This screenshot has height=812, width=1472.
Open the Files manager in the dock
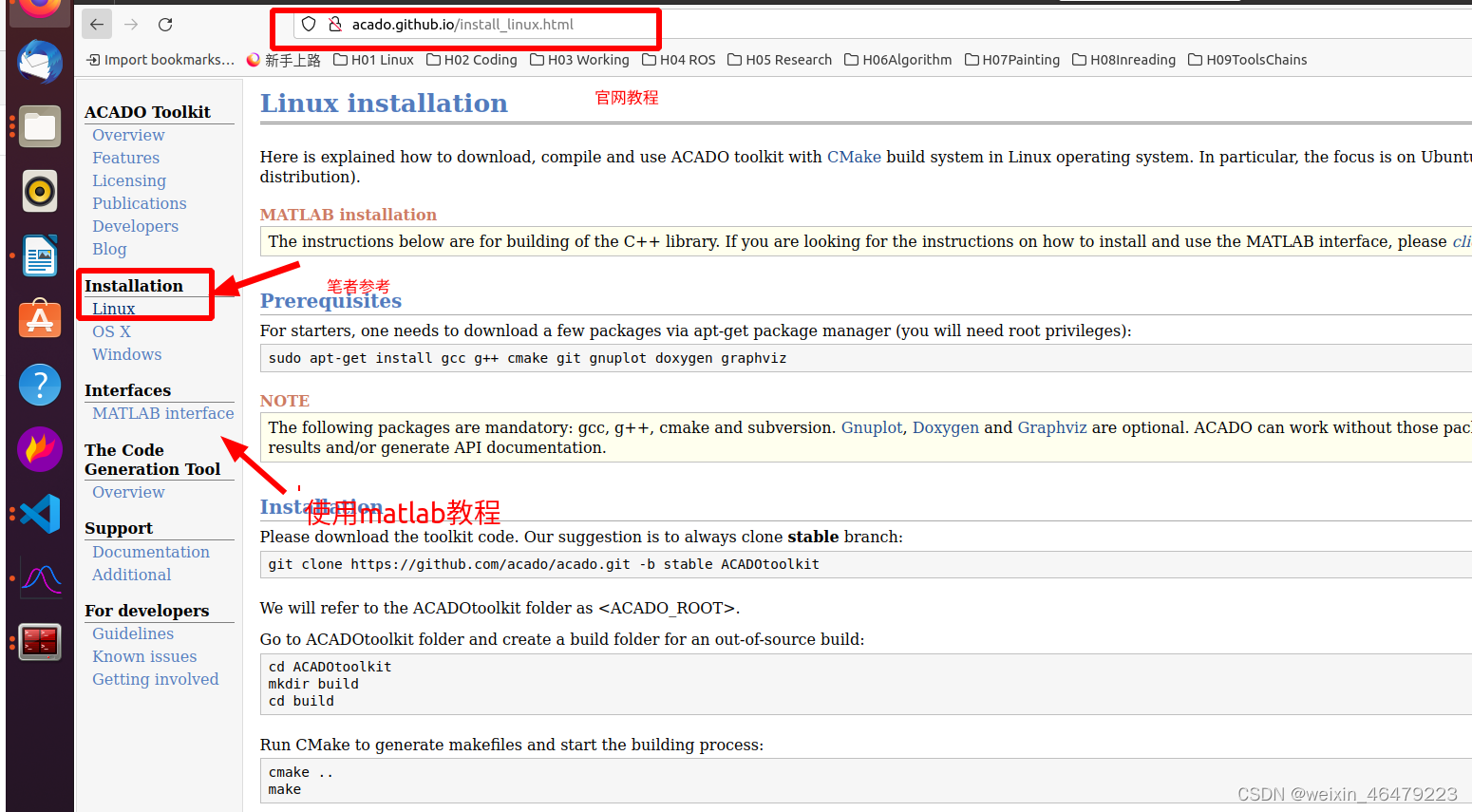click(x=40, y=126)
